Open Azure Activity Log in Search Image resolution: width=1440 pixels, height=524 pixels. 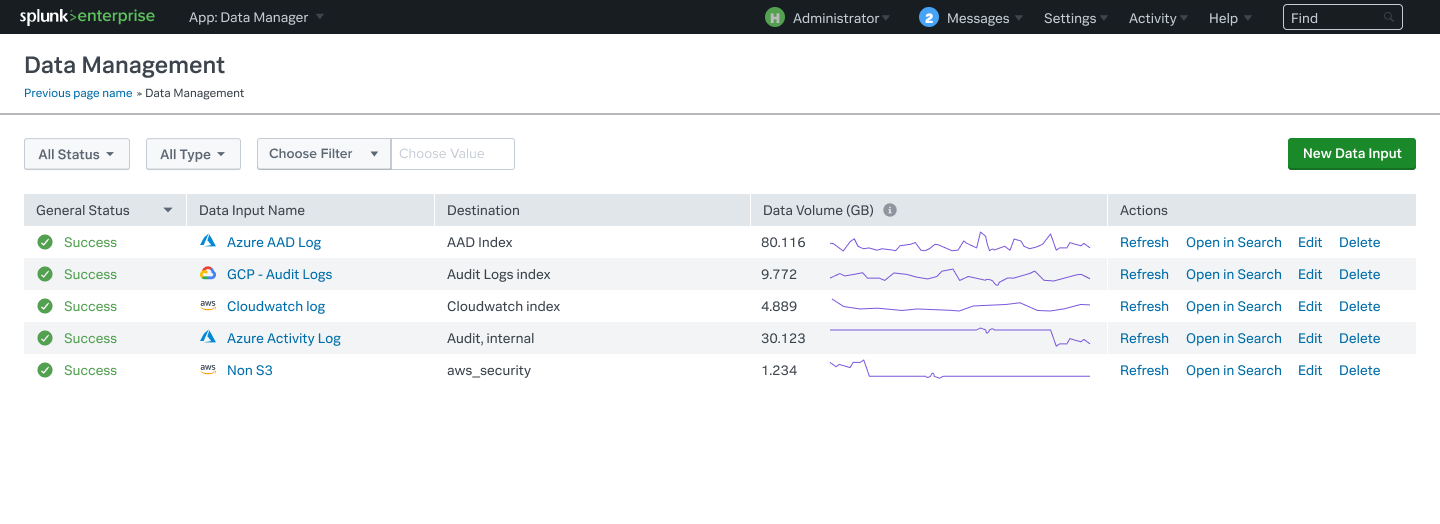[x=1233, y=338]
